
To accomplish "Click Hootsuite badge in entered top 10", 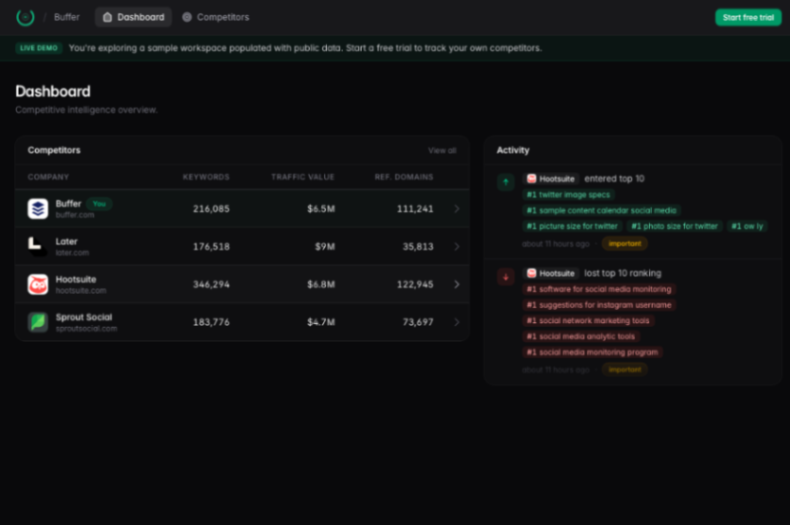I will (551, 179).
